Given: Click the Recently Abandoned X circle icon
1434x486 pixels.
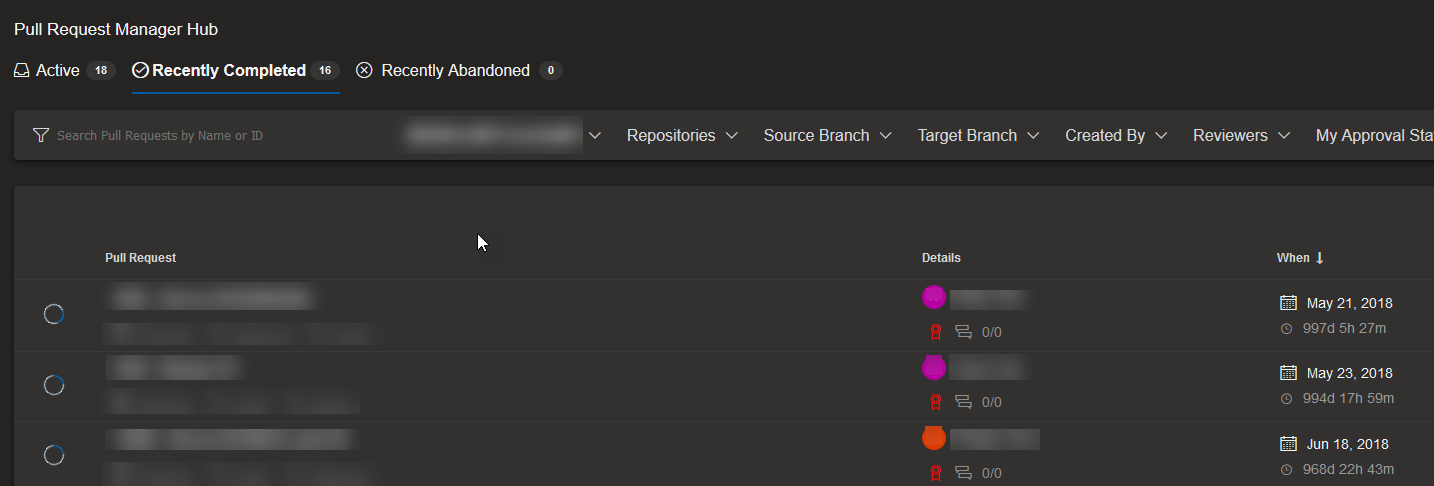Looking at the screenshot, I should [364, 70].
